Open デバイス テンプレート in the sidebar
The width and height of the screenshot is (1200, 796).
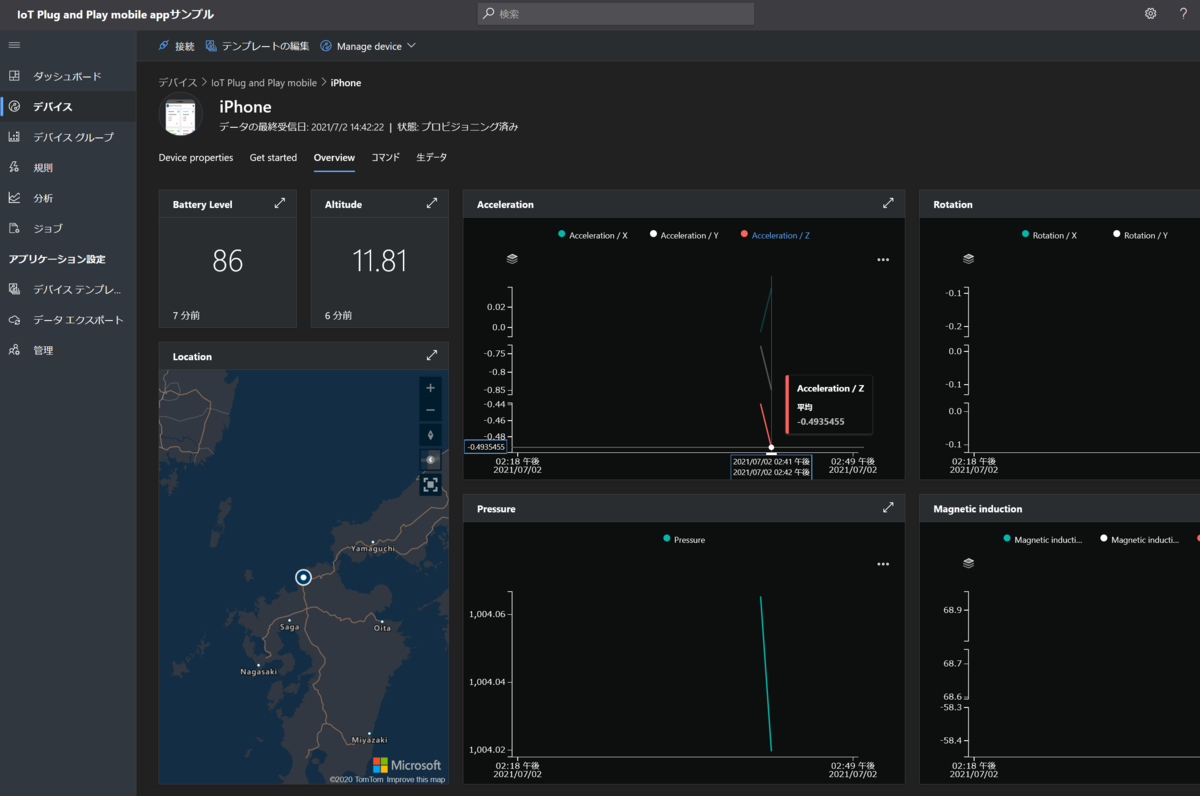(x=68, y=289)
